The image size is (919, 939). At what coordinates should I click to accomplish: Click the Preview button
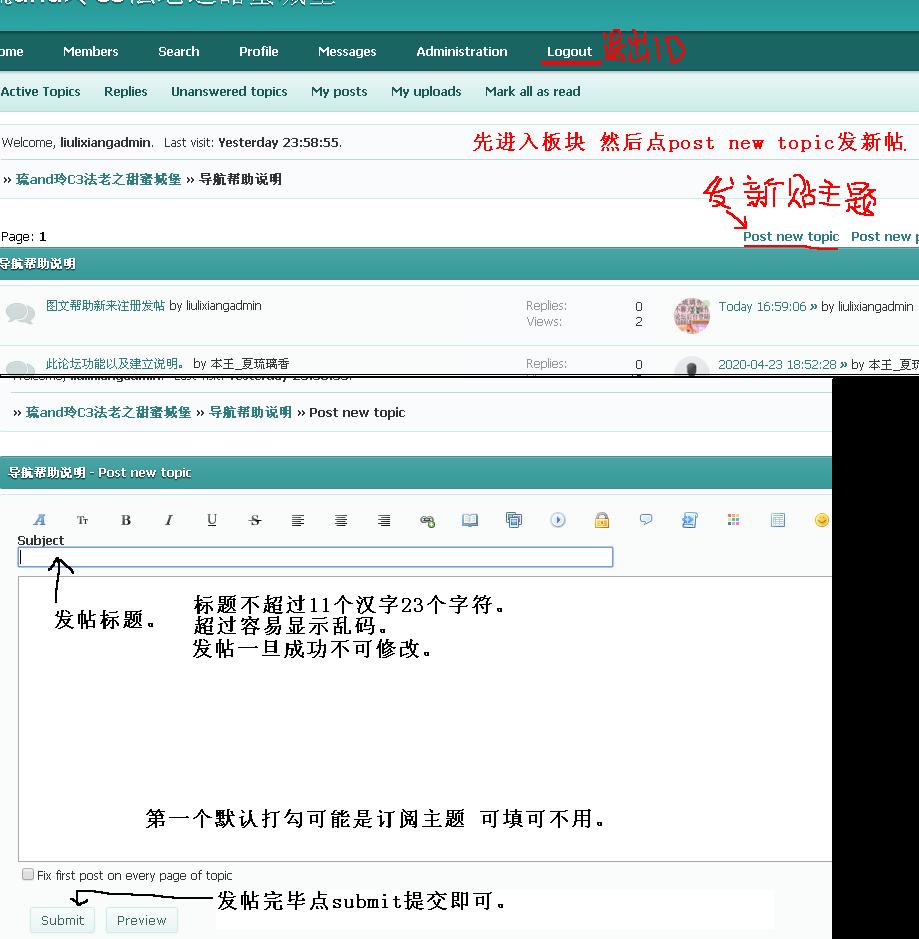141,920
